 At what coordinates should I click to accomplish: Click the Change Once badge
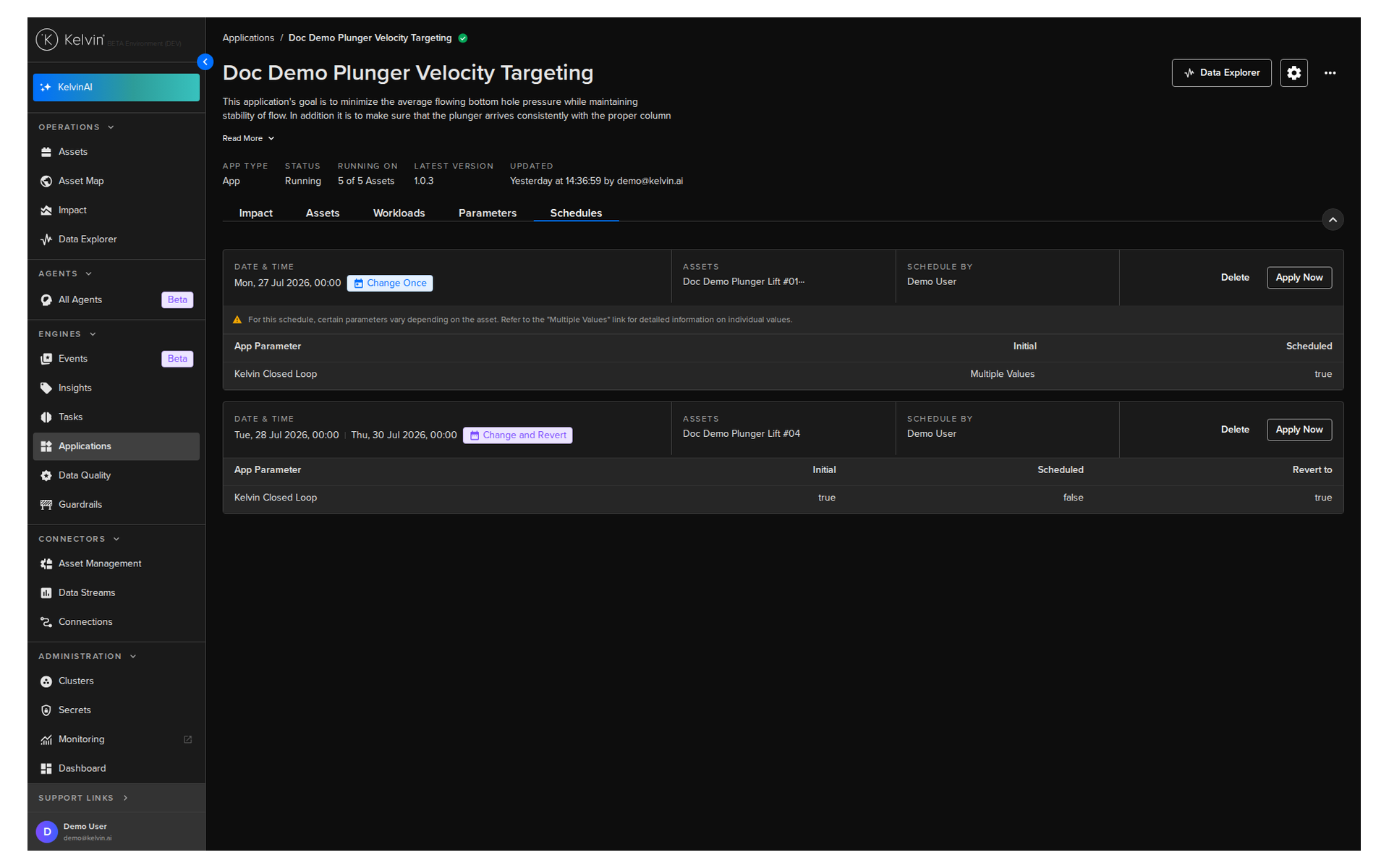pos(390,284)
